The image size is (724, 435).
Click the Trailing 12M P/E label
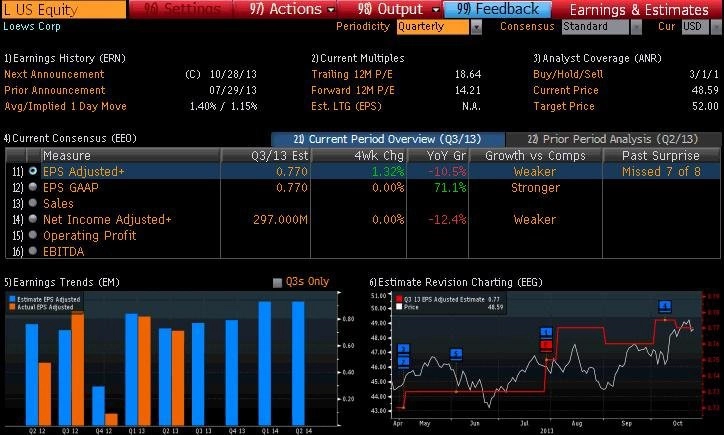(x=352, y=74)
